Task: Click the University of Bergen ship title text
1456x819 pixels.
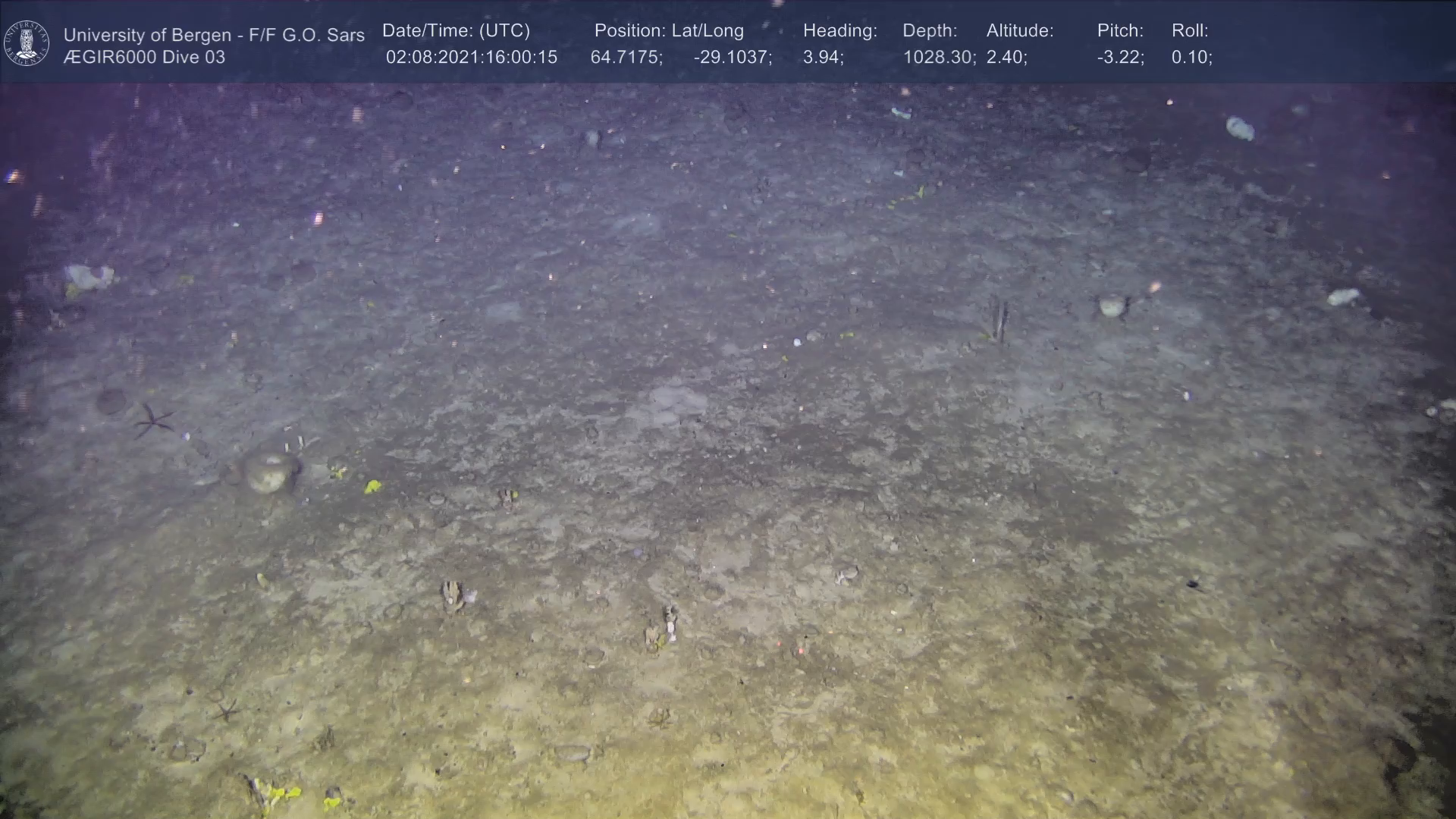Action: pyautogui.click(x=214, y=35)
